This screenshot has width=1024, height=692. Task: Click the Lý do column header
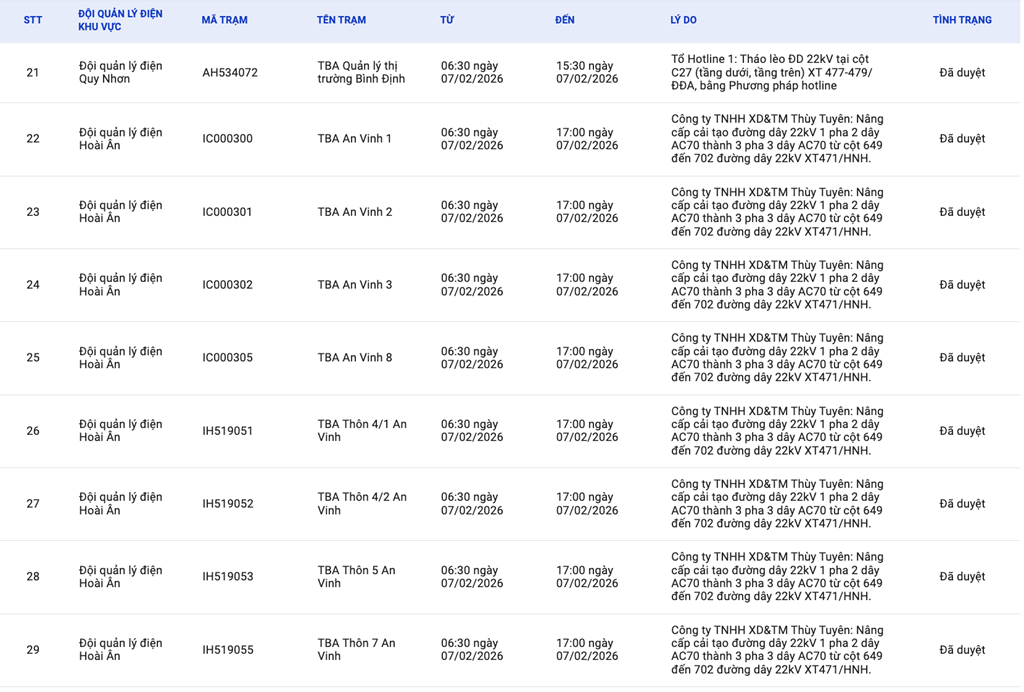(683, 20)
